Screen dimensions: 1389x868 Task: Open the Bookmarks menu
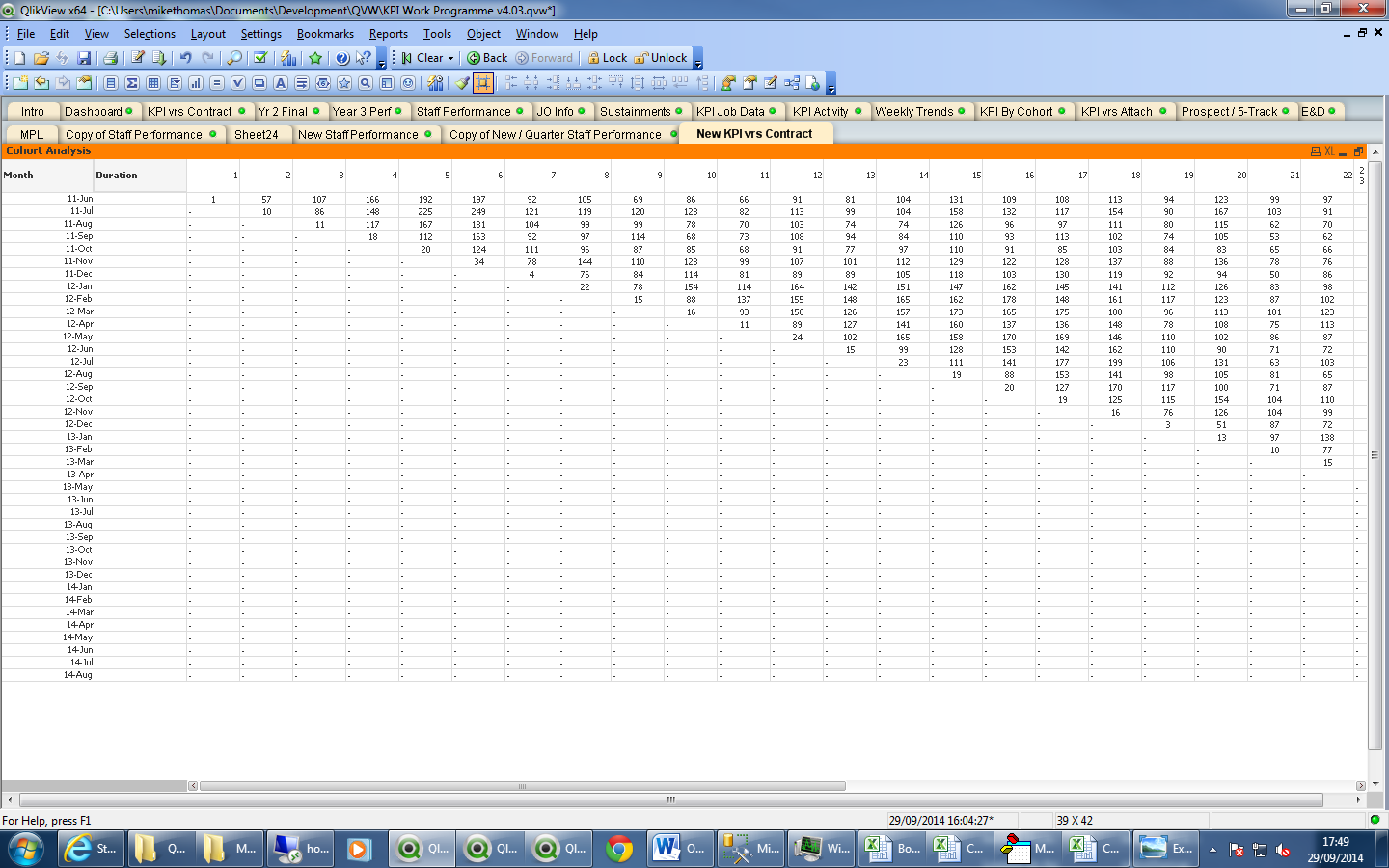[325, 34]
